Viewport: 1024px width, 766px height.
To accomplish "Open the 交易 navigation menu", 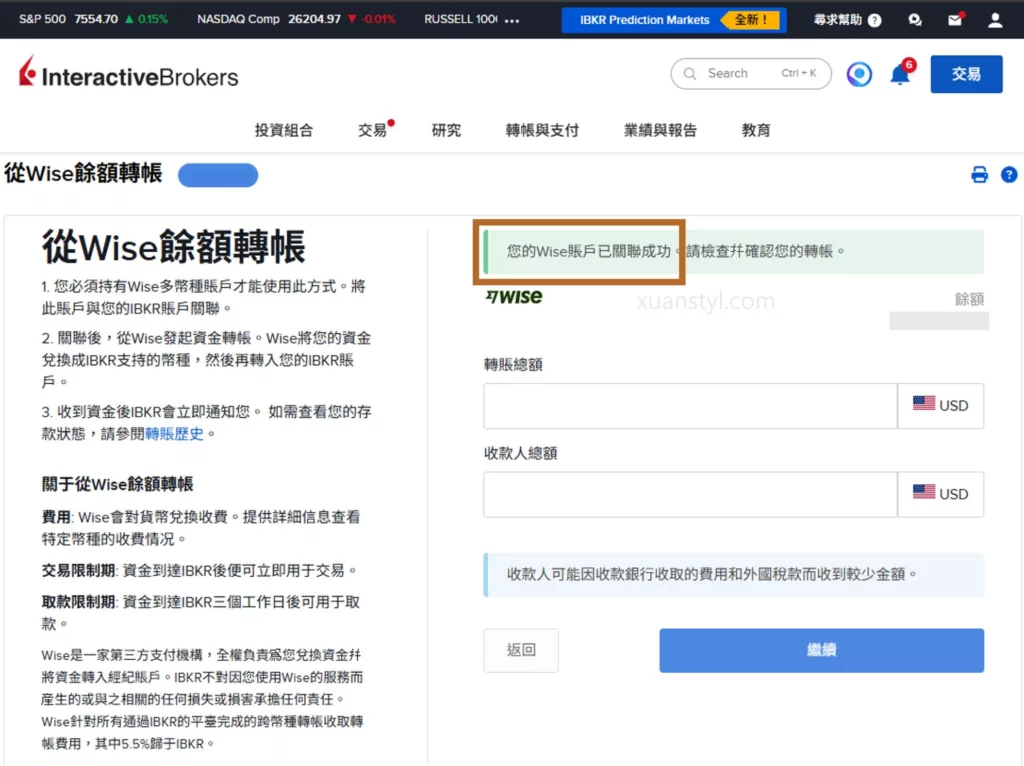I will pyautogui.click(x=373, y=130).
